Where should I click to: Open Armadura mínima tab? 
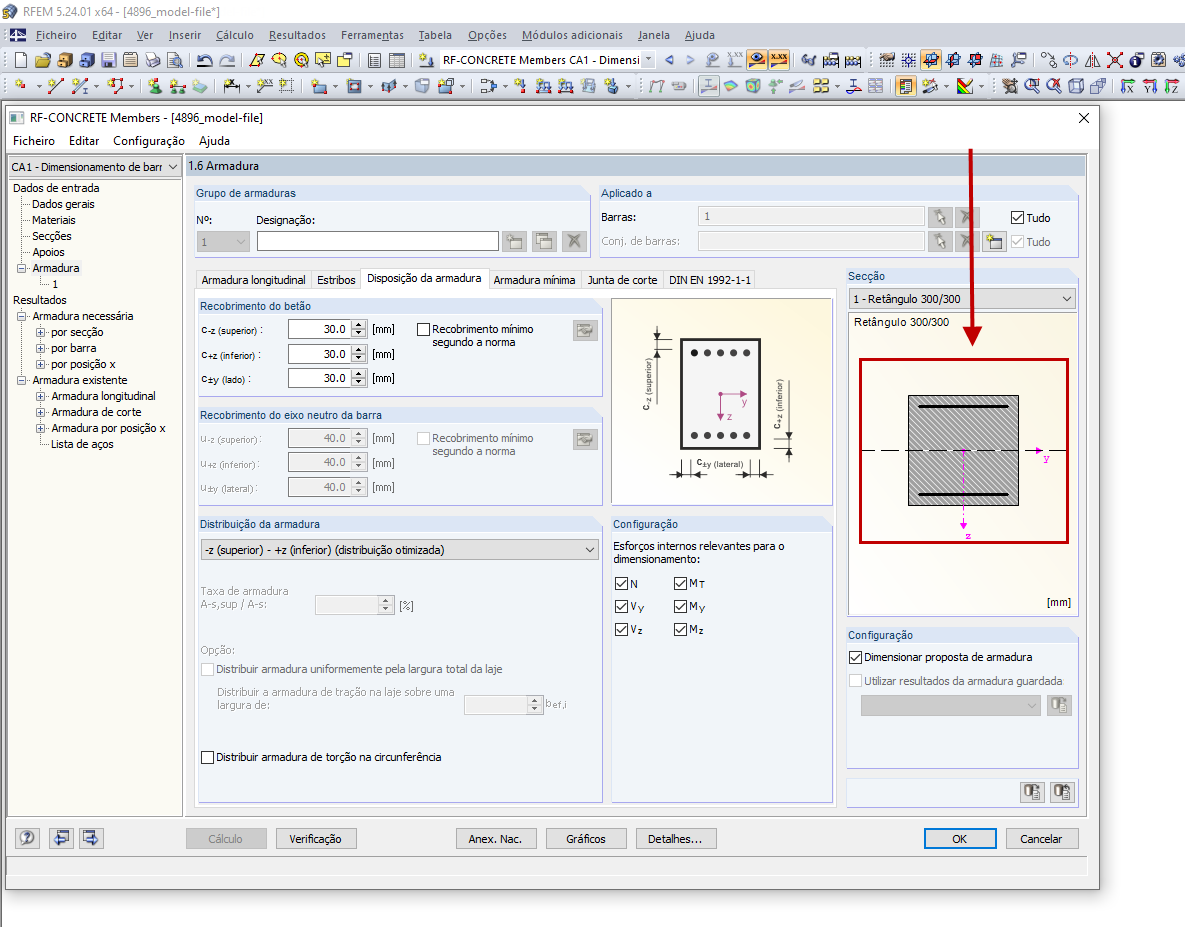pyautogui.click(x=534, y=280)
